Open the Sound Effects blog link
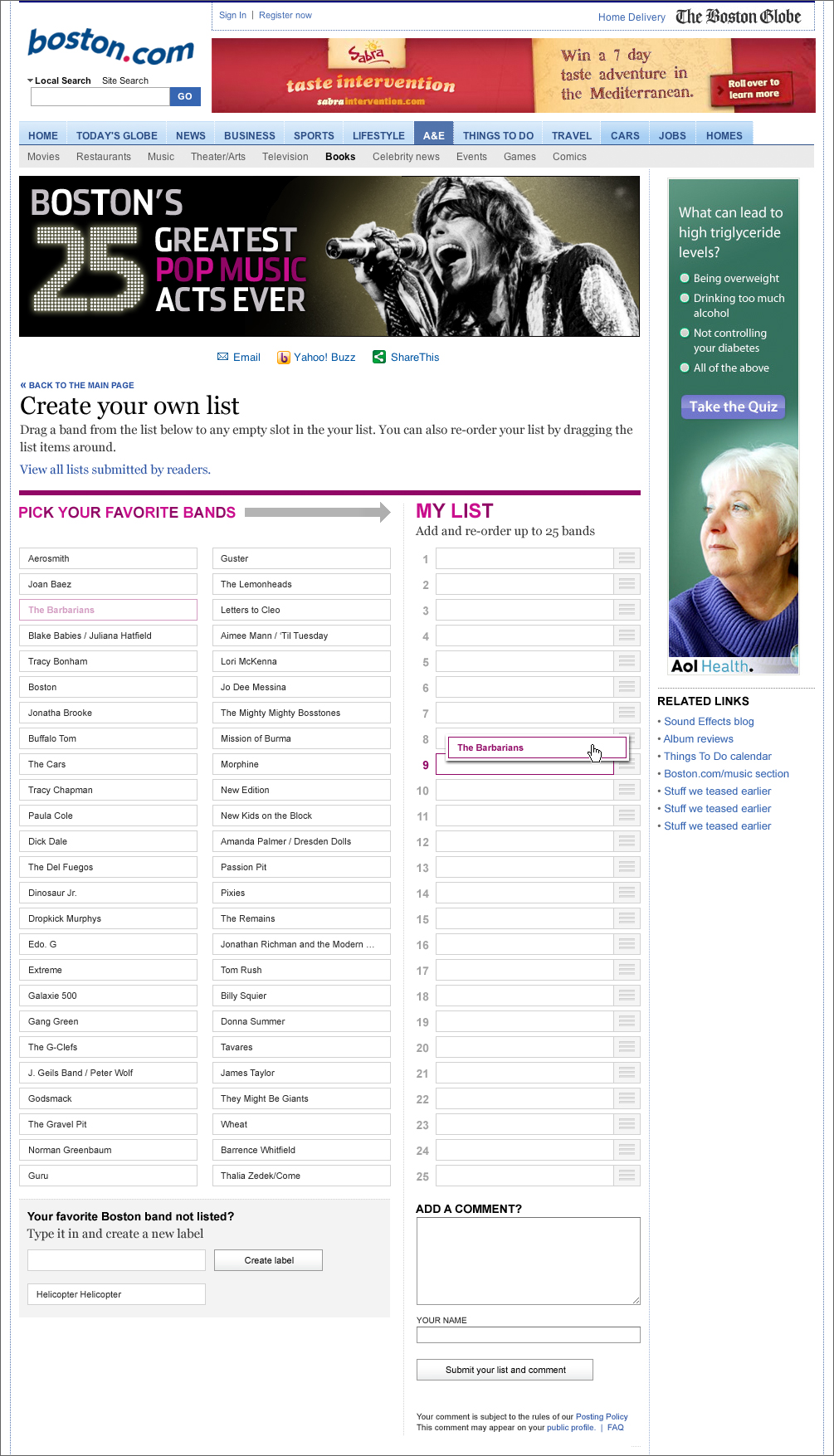Image resolution: width=834 pixels, height=1456 pixels. tap(709, 722)
